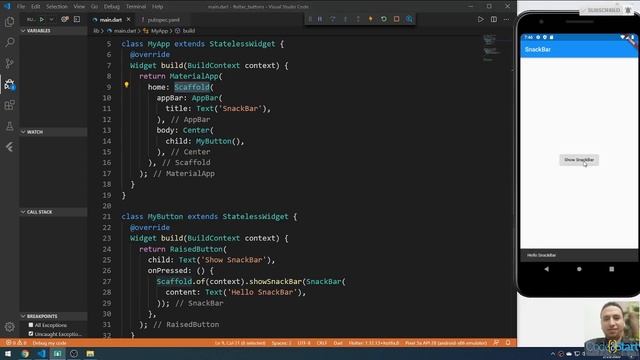This screenshot has height=360, width=640.
Task: Open File Explorer from the taskbar
Action: click(x=90, y=353)
